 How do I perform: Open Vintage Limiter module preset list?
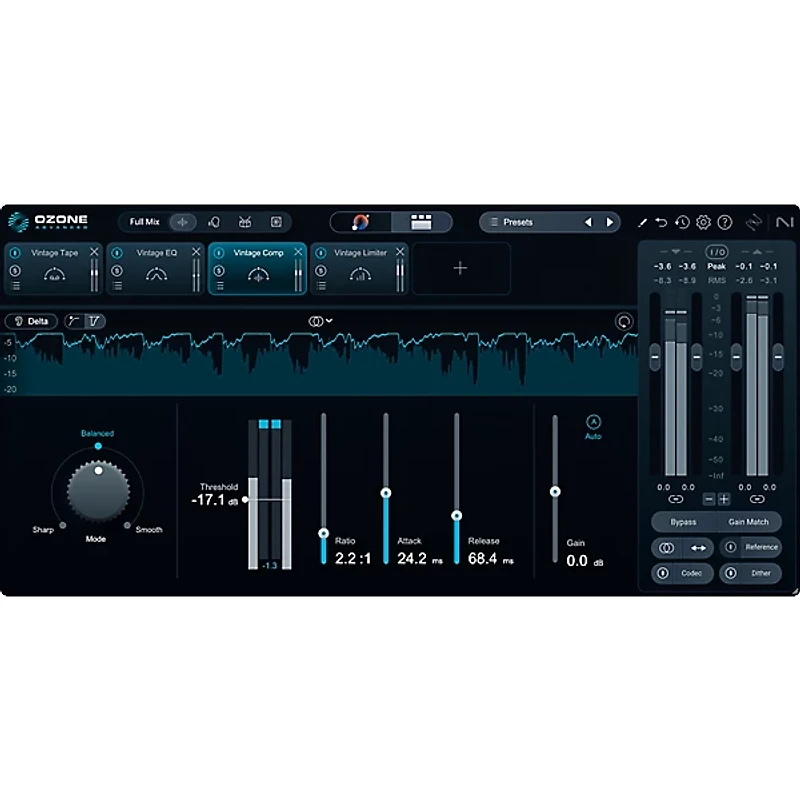[x=321, y=286]
